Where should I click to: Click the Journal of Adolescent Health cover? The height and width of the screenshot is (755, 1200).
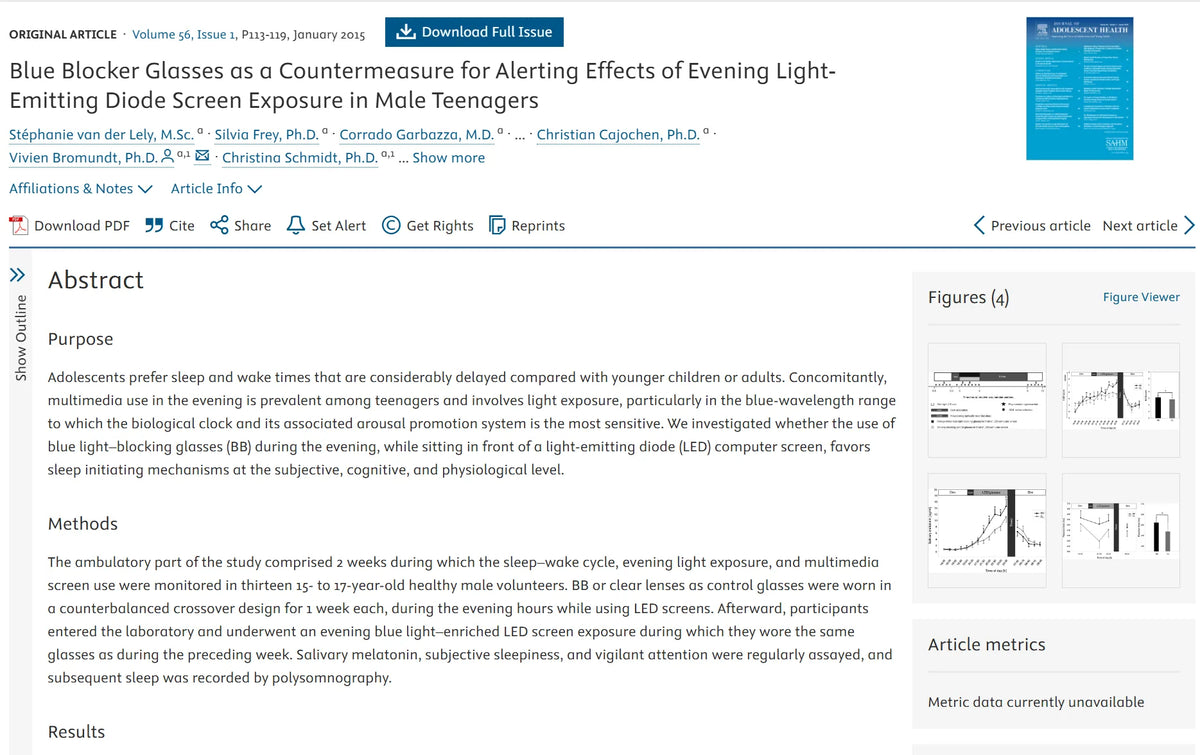point(1081,88)
